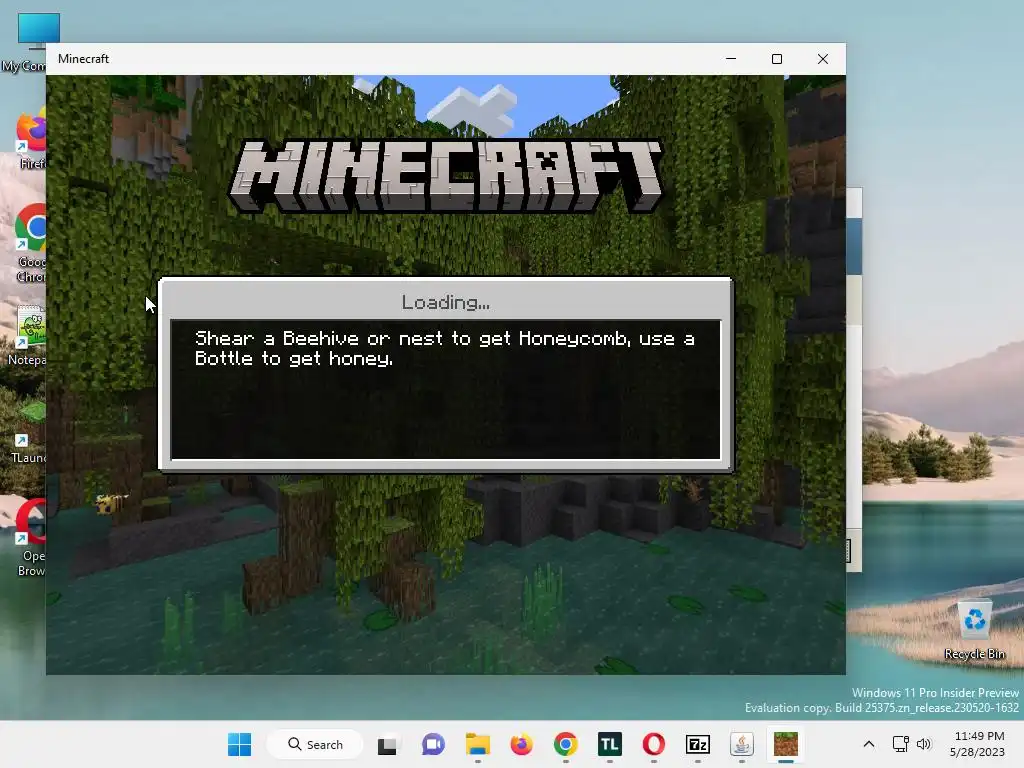Open 7-Zip from the taskbar
1024x768 pixels.
(x=697, y=744)
